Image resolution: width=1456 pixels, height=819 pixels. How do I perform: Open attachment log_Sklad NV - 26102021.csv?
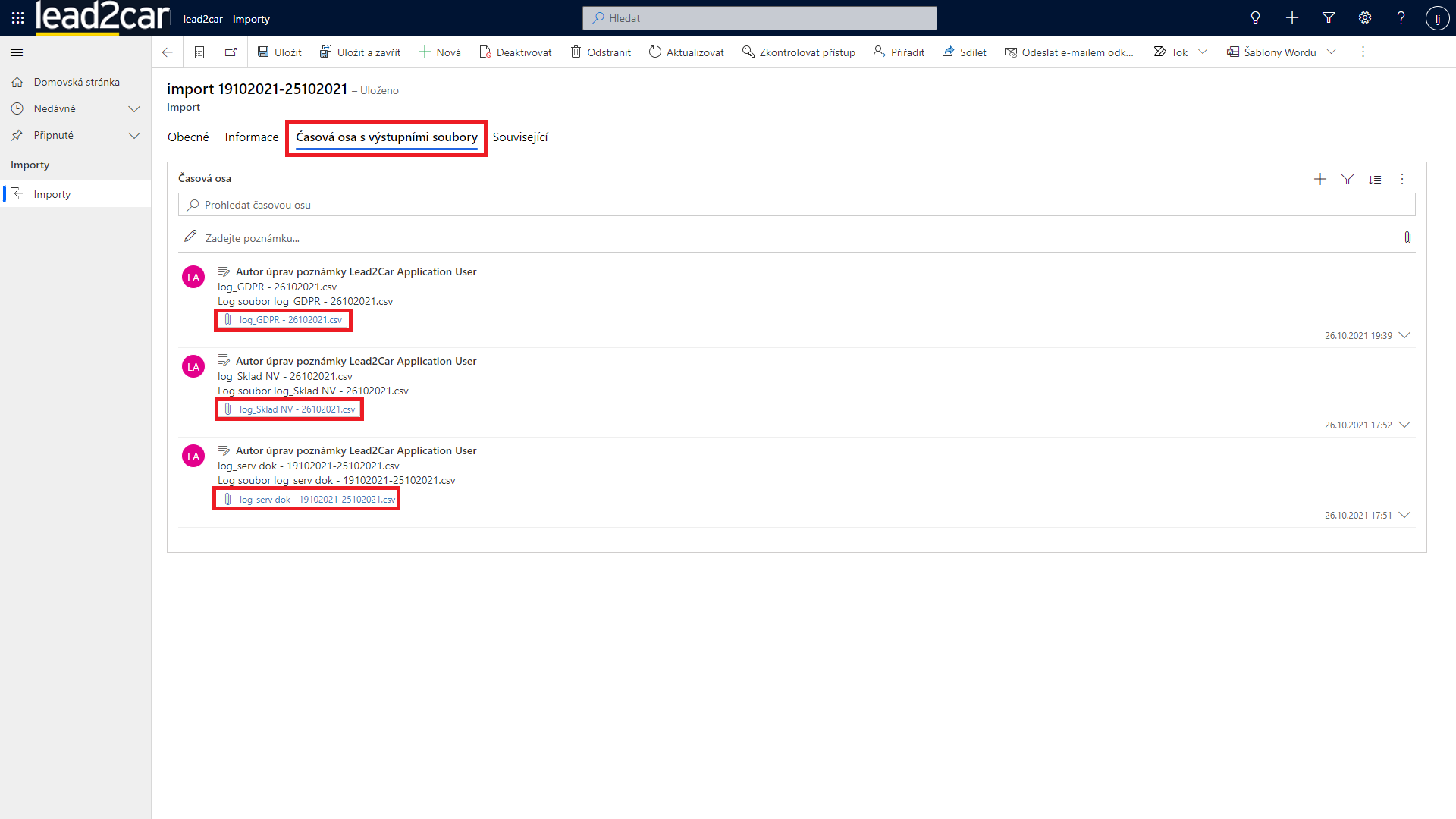[x=297, y=409]
